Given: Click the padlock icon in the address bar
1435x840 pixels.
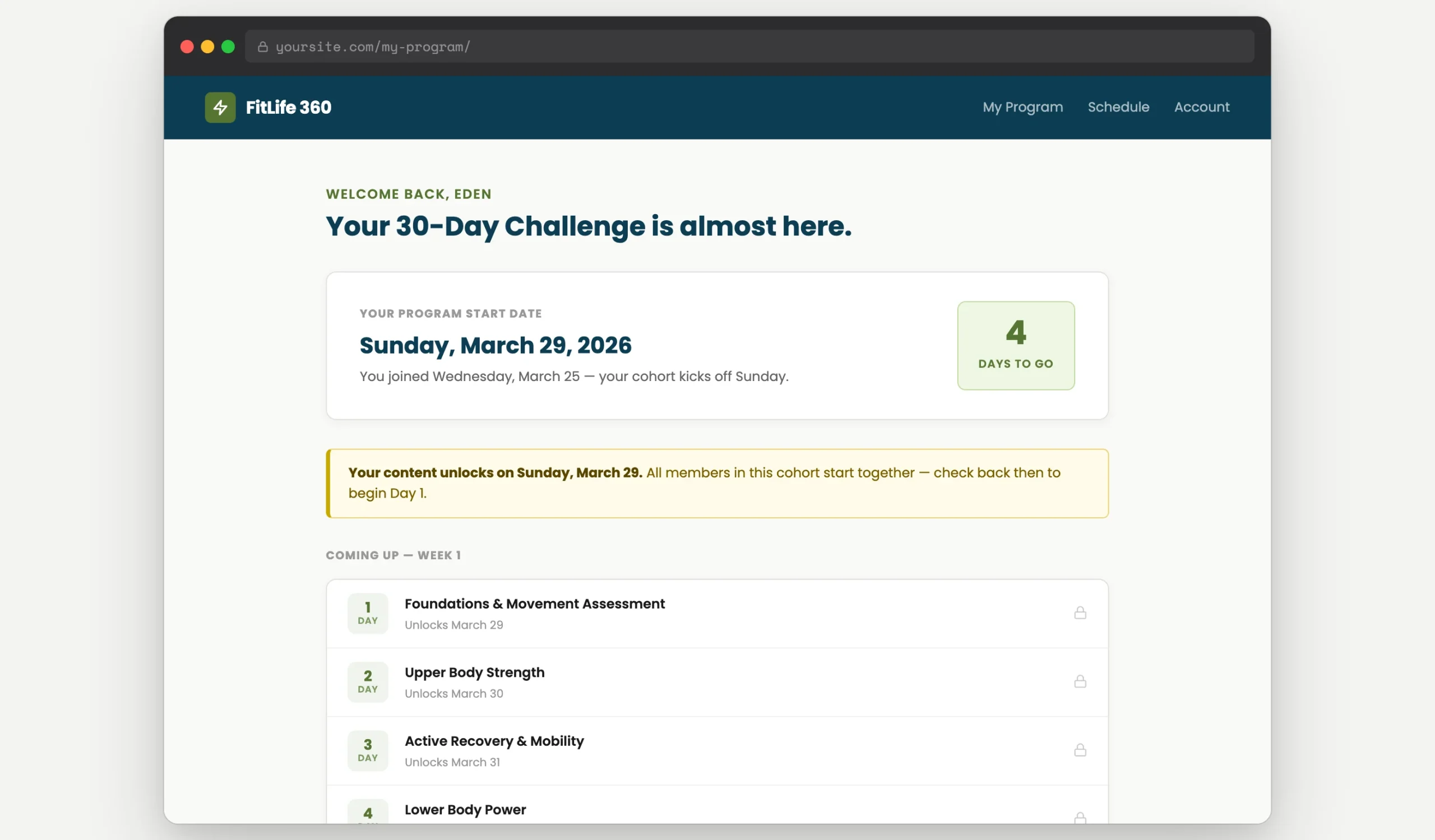Looking at the screenshot, I should click(262, 47).
